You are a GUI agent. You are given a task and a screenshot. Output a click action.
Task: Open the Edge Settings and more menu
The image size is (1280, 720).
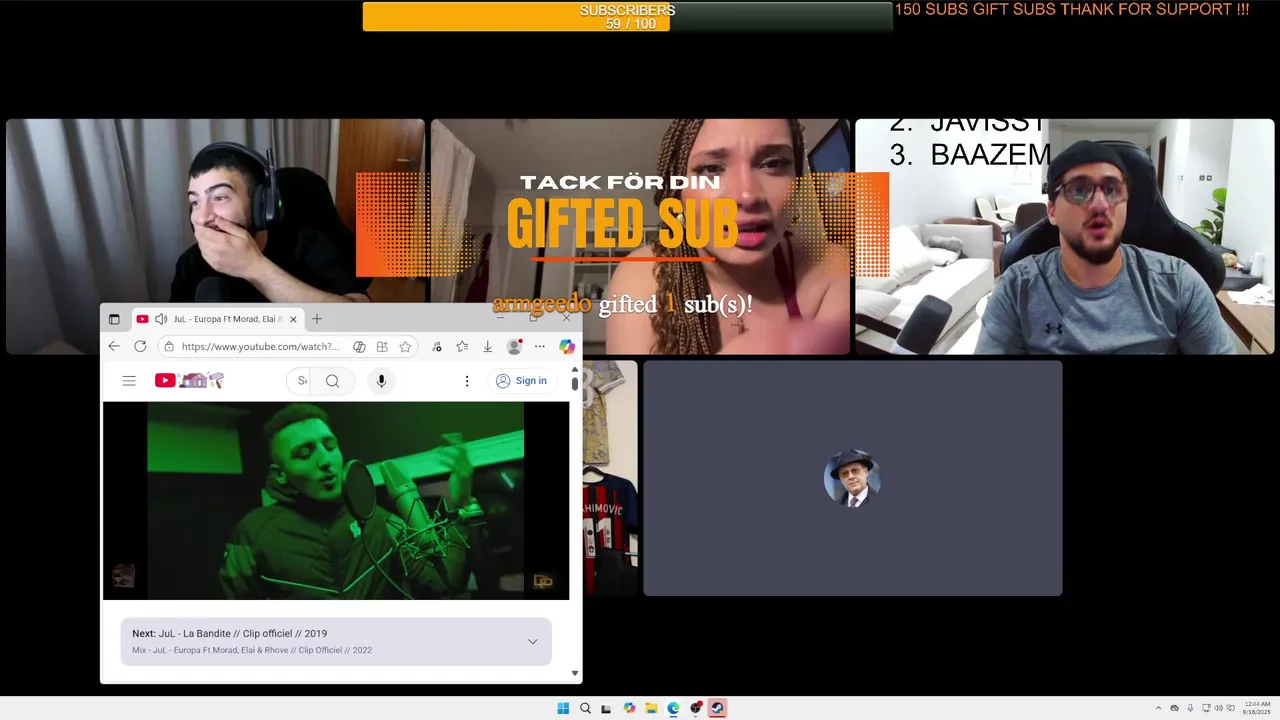(x=540, y=347)
